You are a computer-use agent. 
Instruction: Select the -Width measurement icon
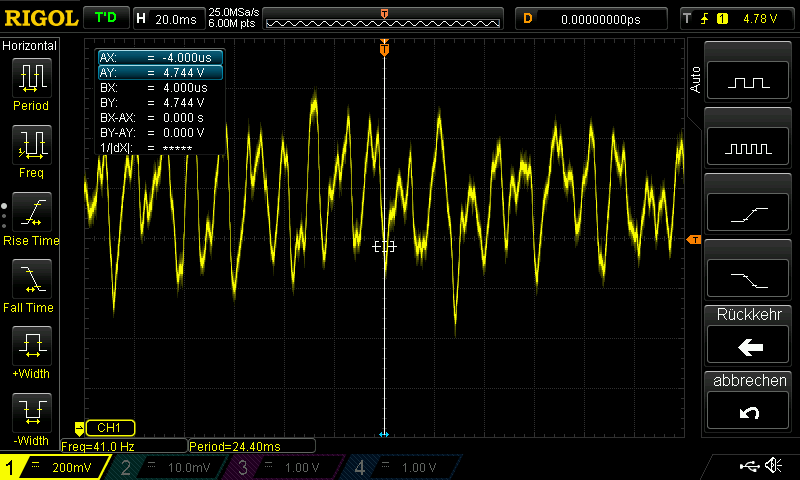[32, 413]
